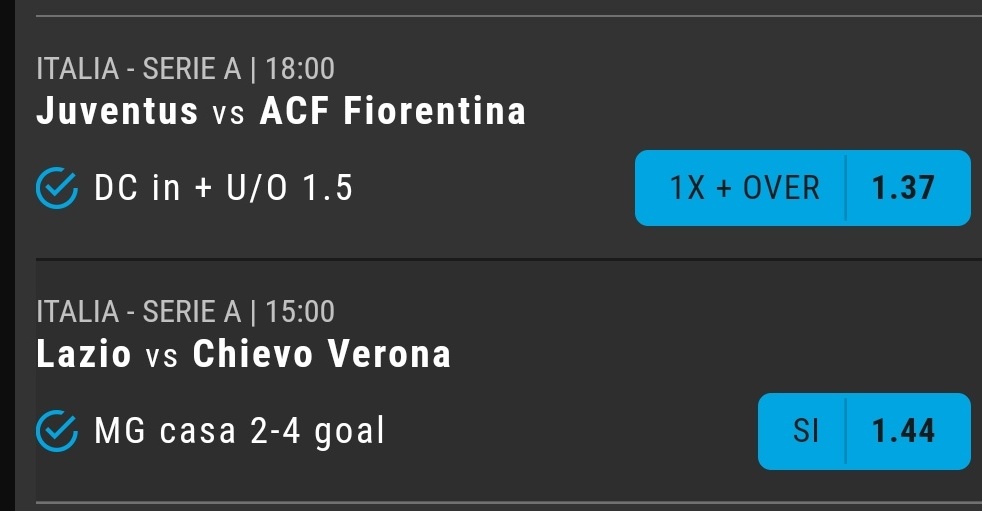Click the 18:00 kickoff time
This screenshot has width=982, height=511.
(x=300, y=68)
